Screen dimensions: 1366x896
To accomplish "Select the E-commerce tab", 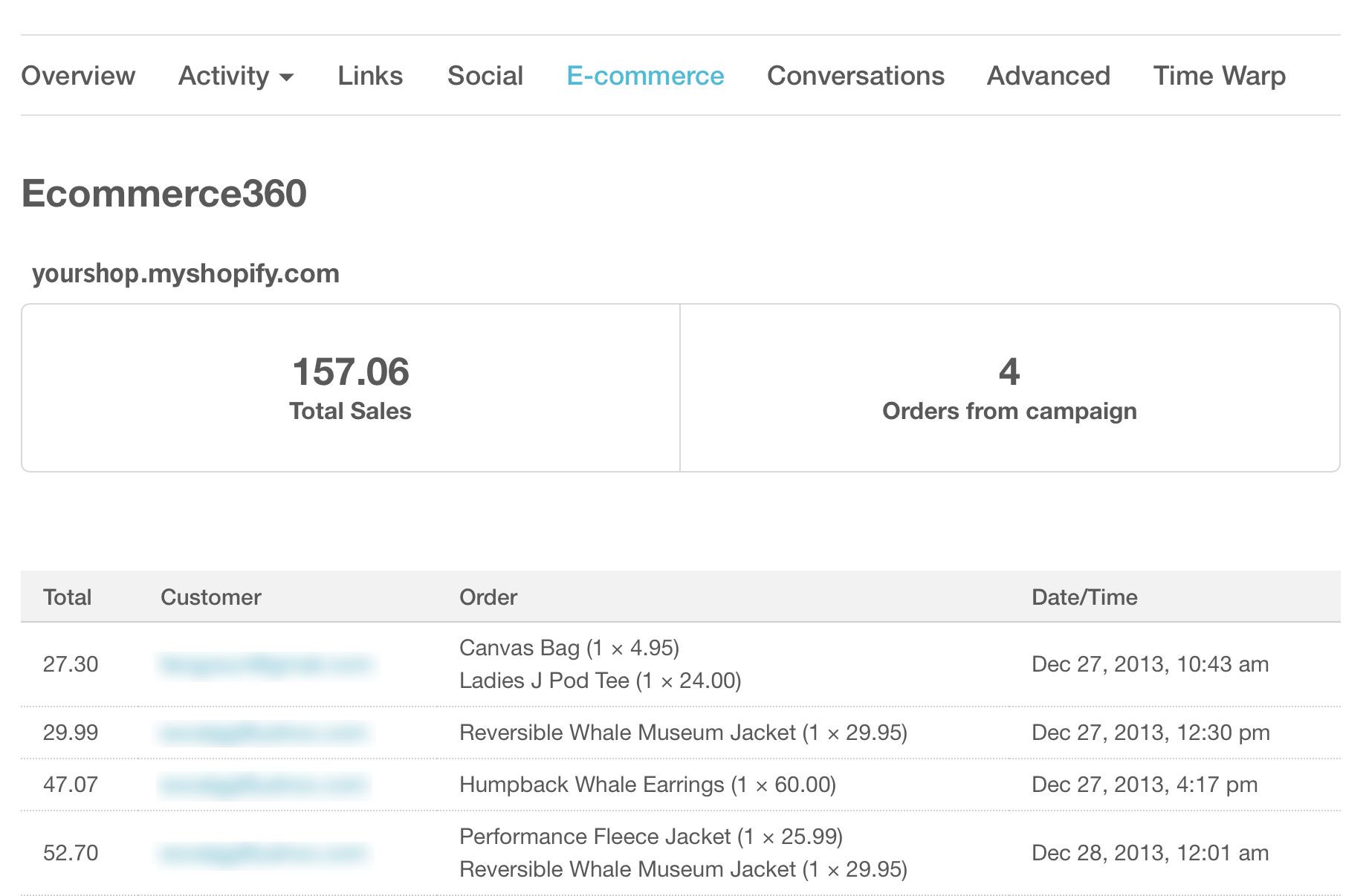I will 644,76.
